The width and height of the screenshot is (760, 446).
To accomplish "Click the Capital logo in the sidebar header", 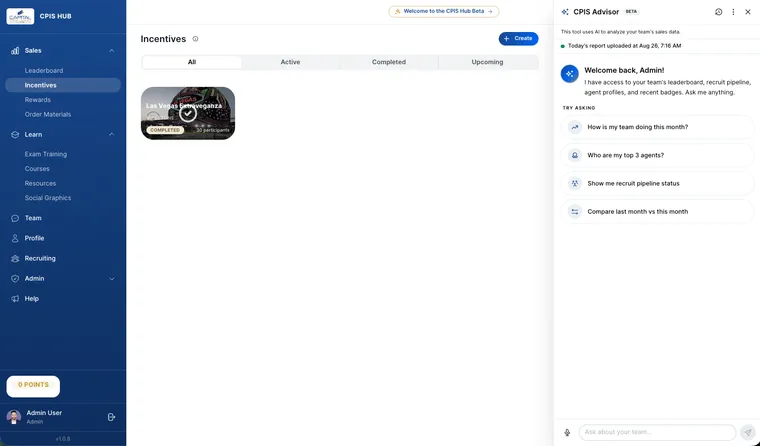I will tap(20, 16).
